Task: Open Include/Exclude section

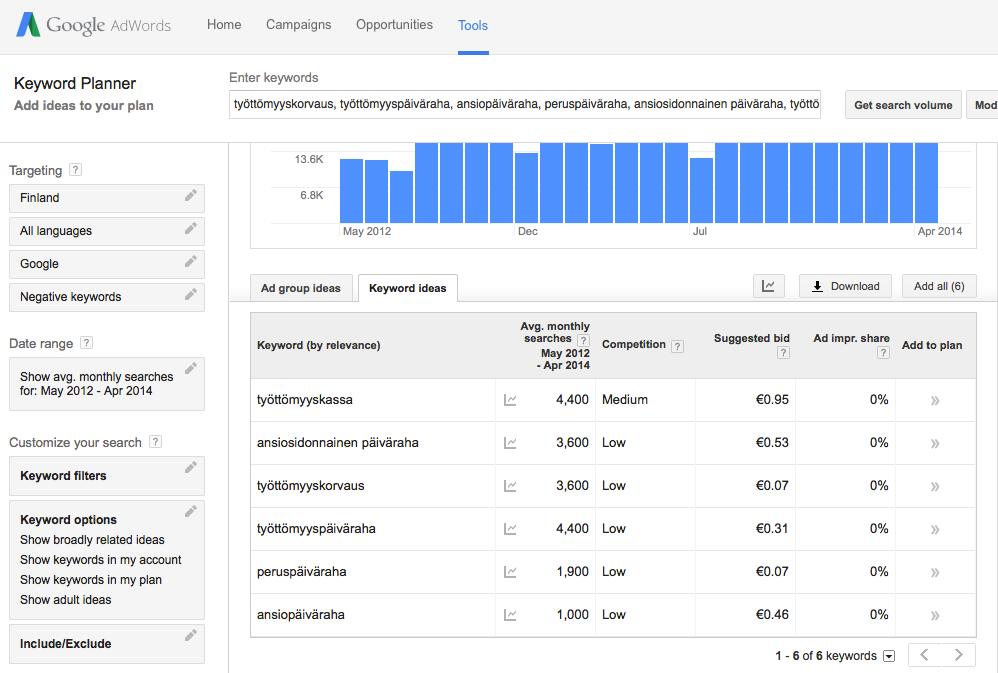Action: 107,644
